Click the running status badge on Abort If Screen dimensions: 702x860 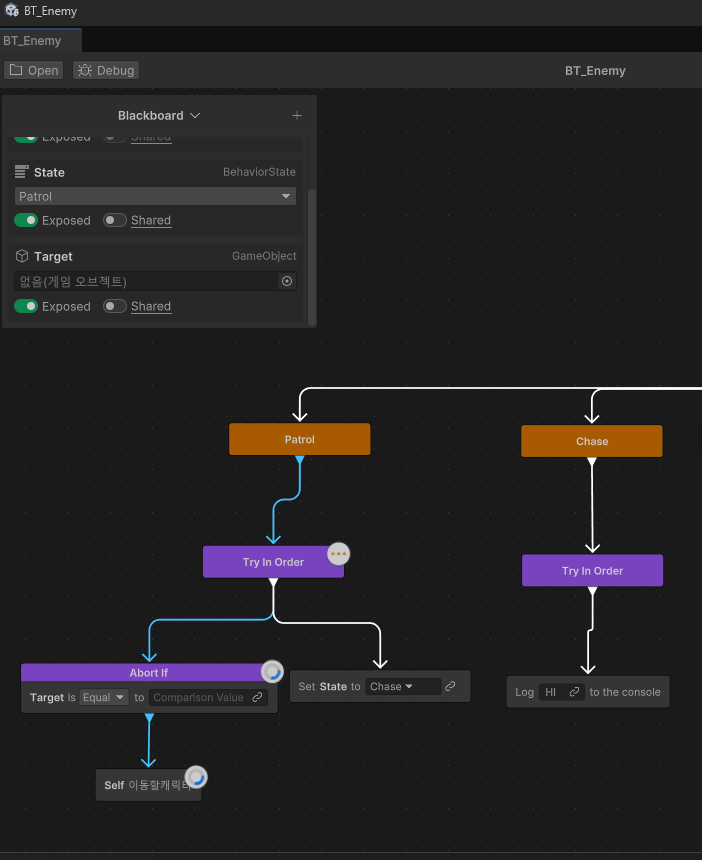pyautogui.click(x=272, y=672)
